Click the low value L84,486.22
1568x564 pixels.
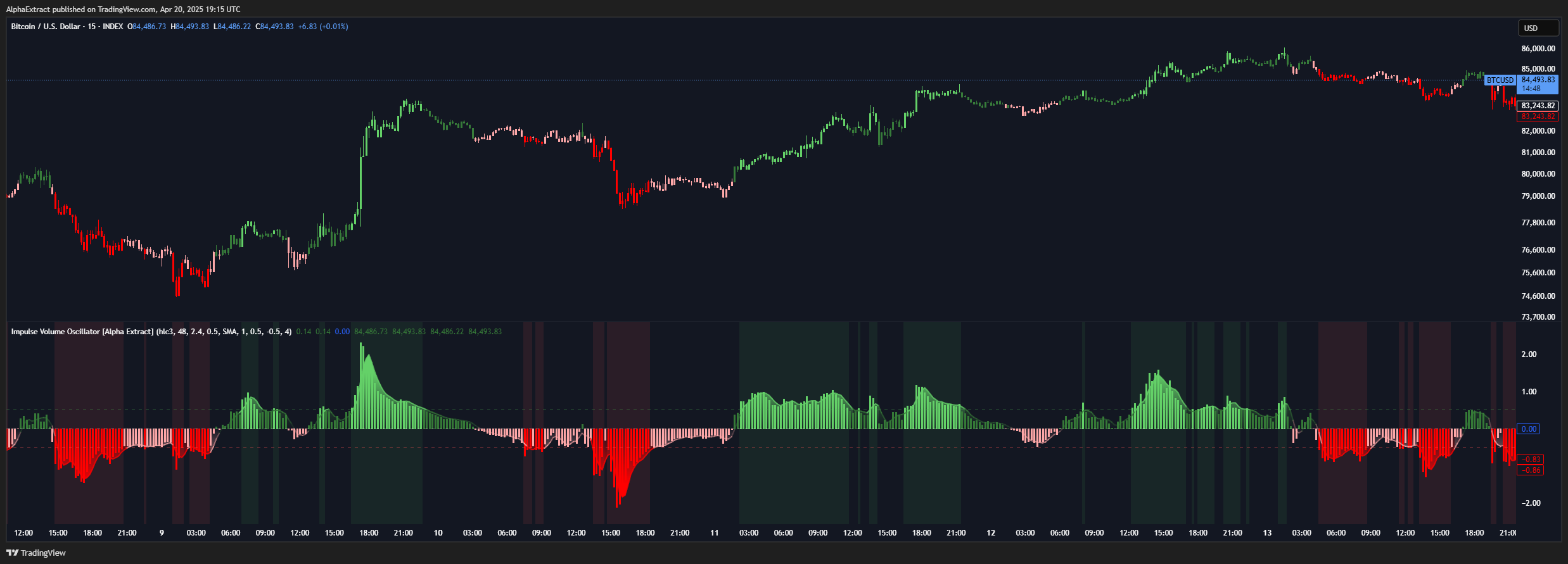pos(232,27)
